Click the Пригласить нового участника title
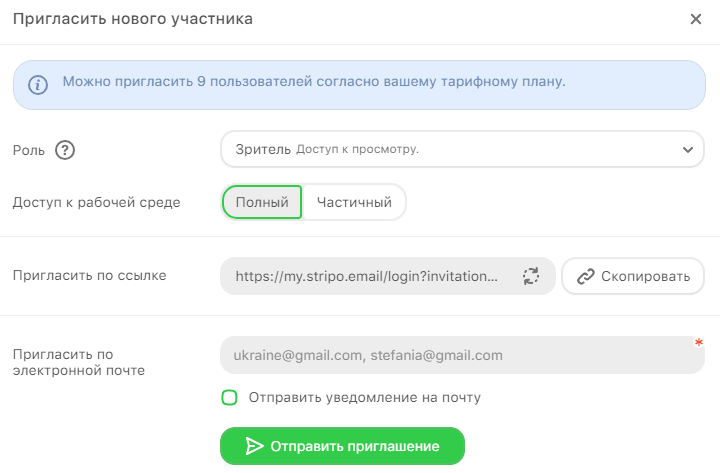This screenshot has height=473, width=720. tap(133, 19)
